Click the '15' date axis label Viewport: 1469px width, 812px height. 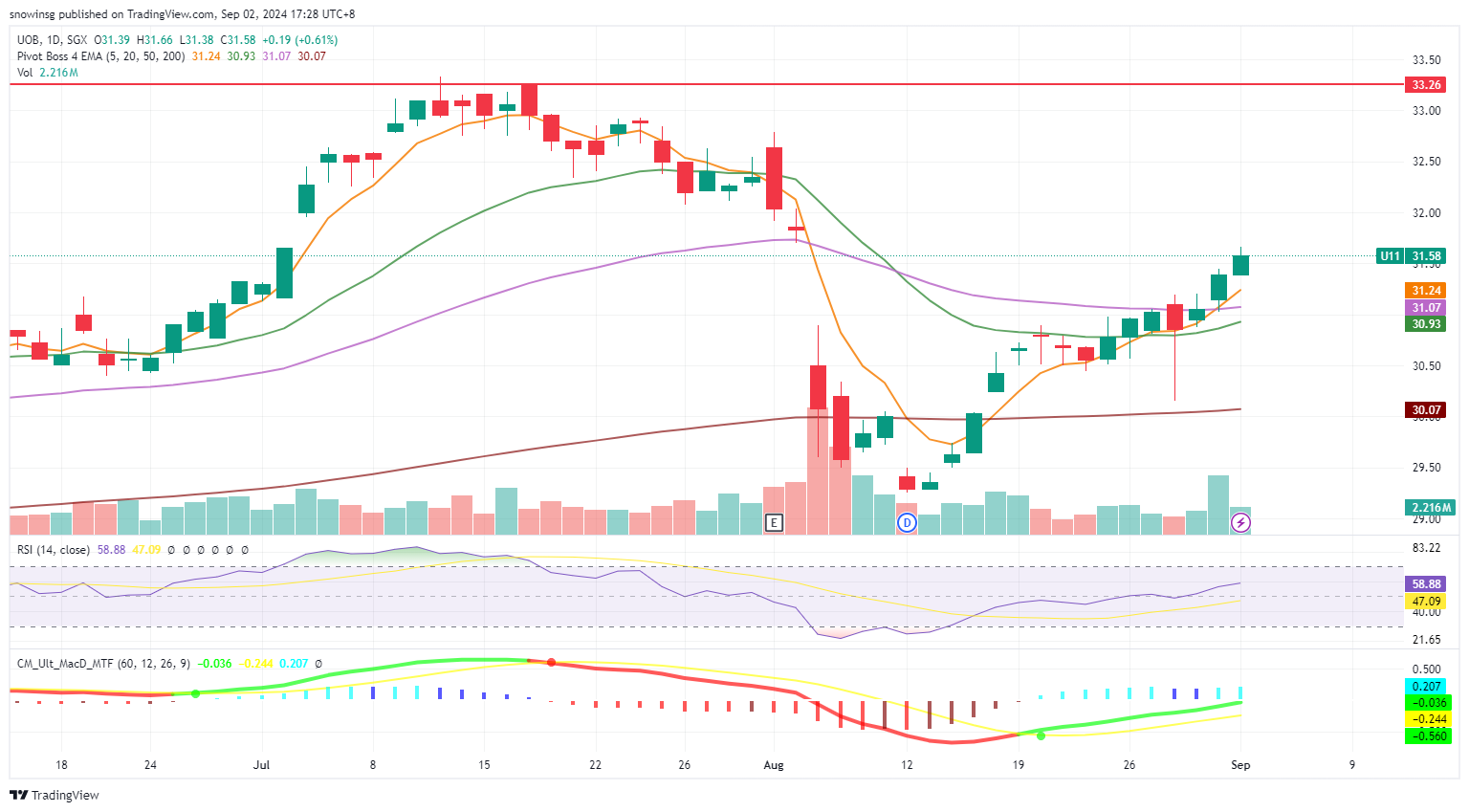point(484,765)
